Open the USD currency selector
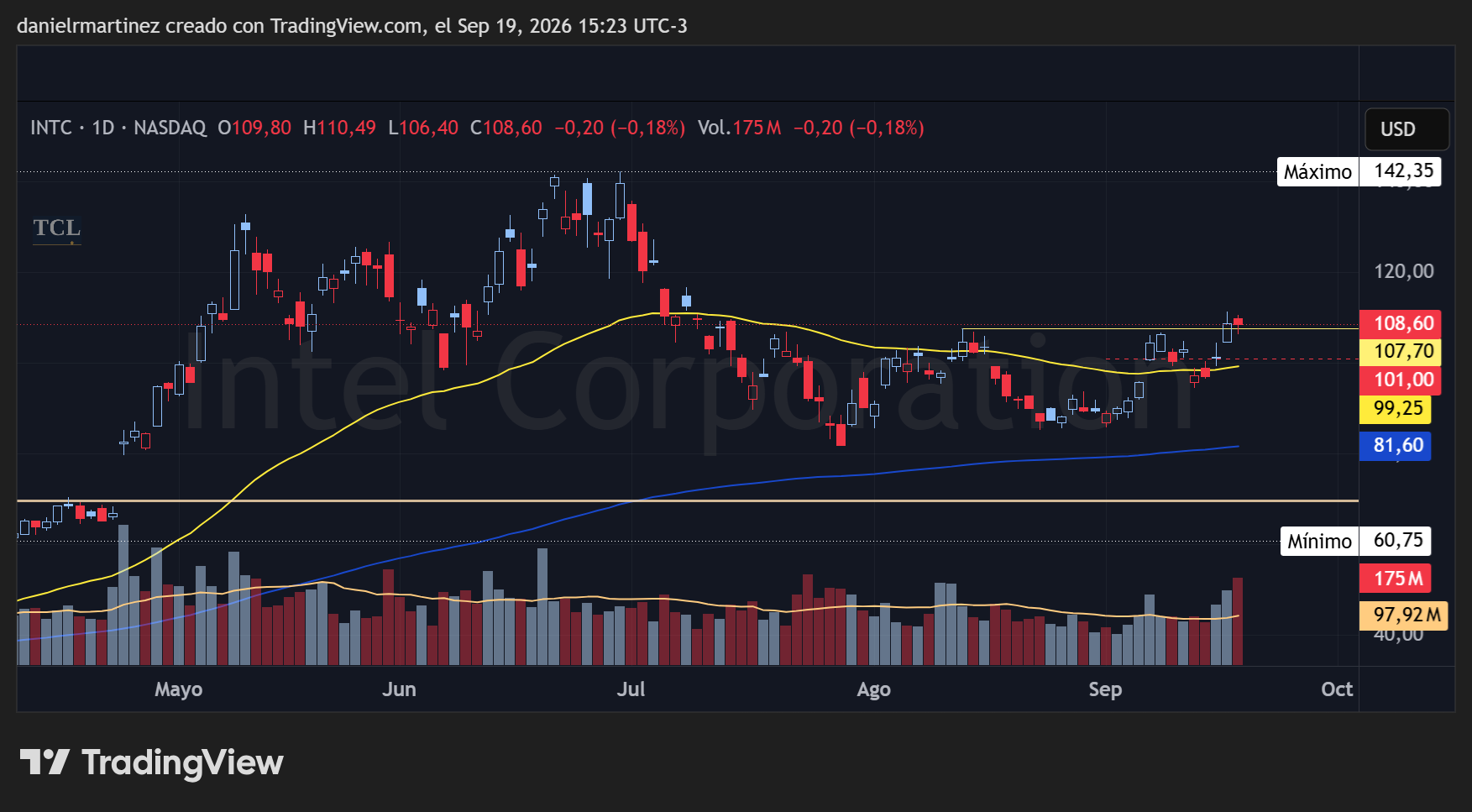Viewport: 1472px width, 812px height. [1407, 129]
